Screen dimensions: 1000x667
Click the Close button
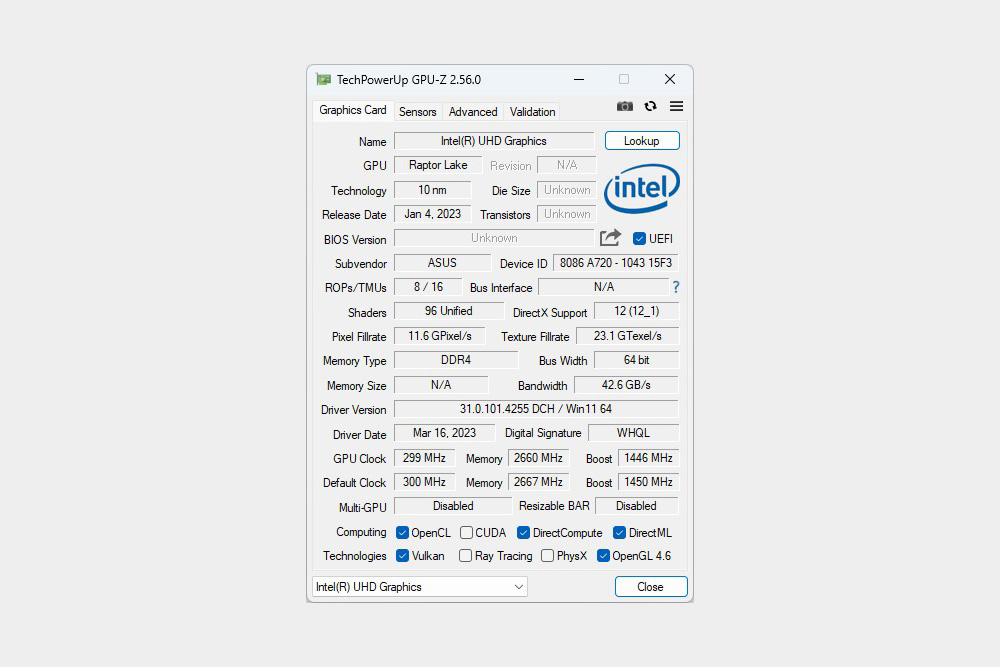coord(651,587)
